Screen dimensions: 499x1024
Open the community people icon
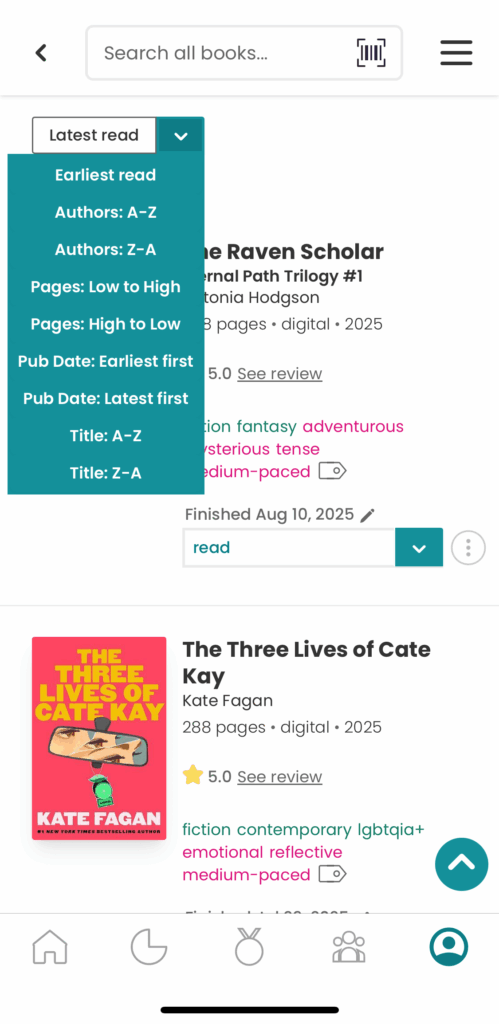(349, 946)
